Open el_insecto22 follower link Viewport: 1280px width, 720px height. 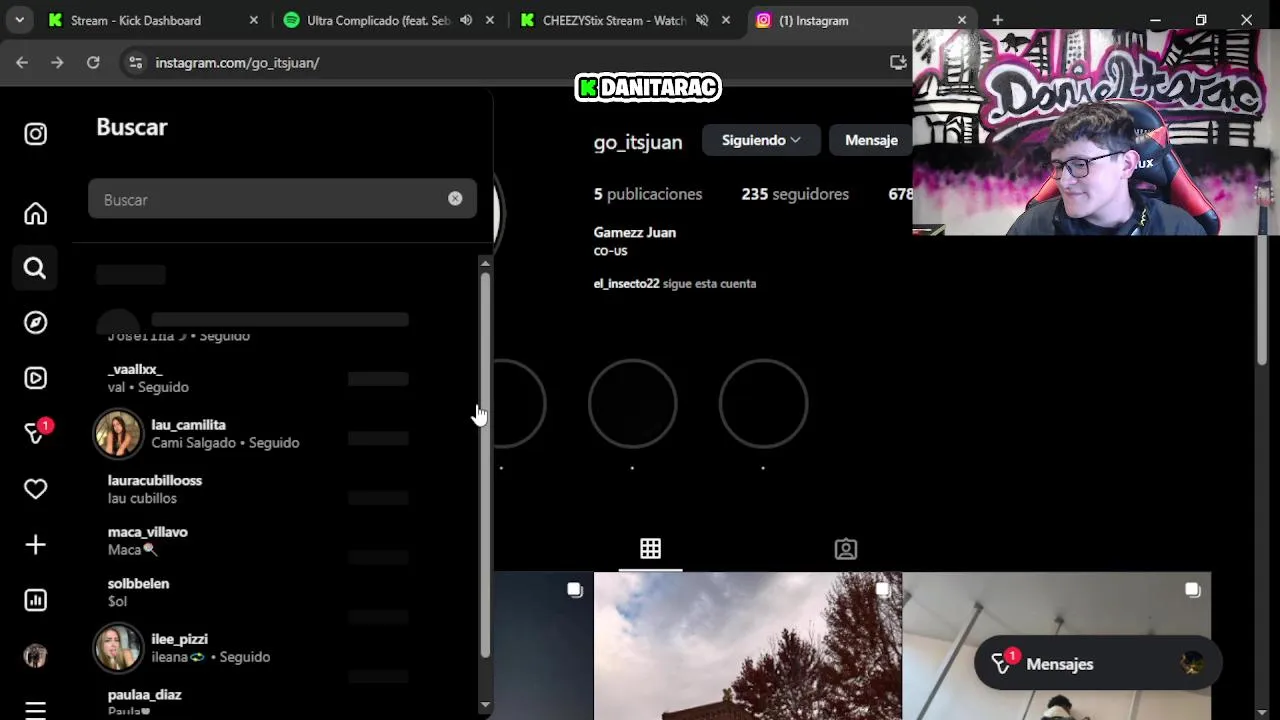626,284
